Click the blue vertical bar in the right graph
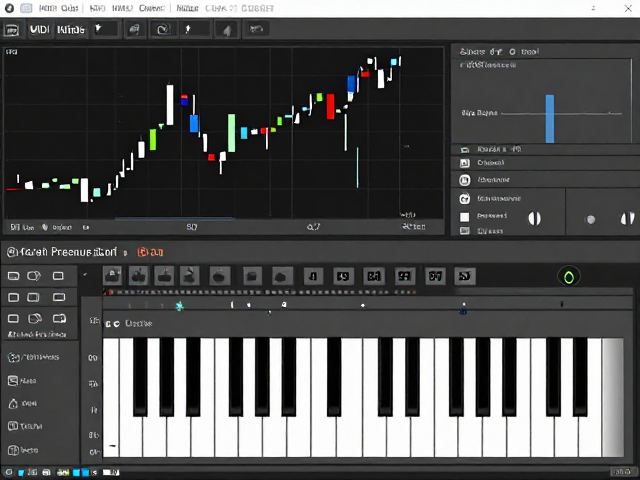The height and width of the screenshot is (480, 640). click(550, 119)
